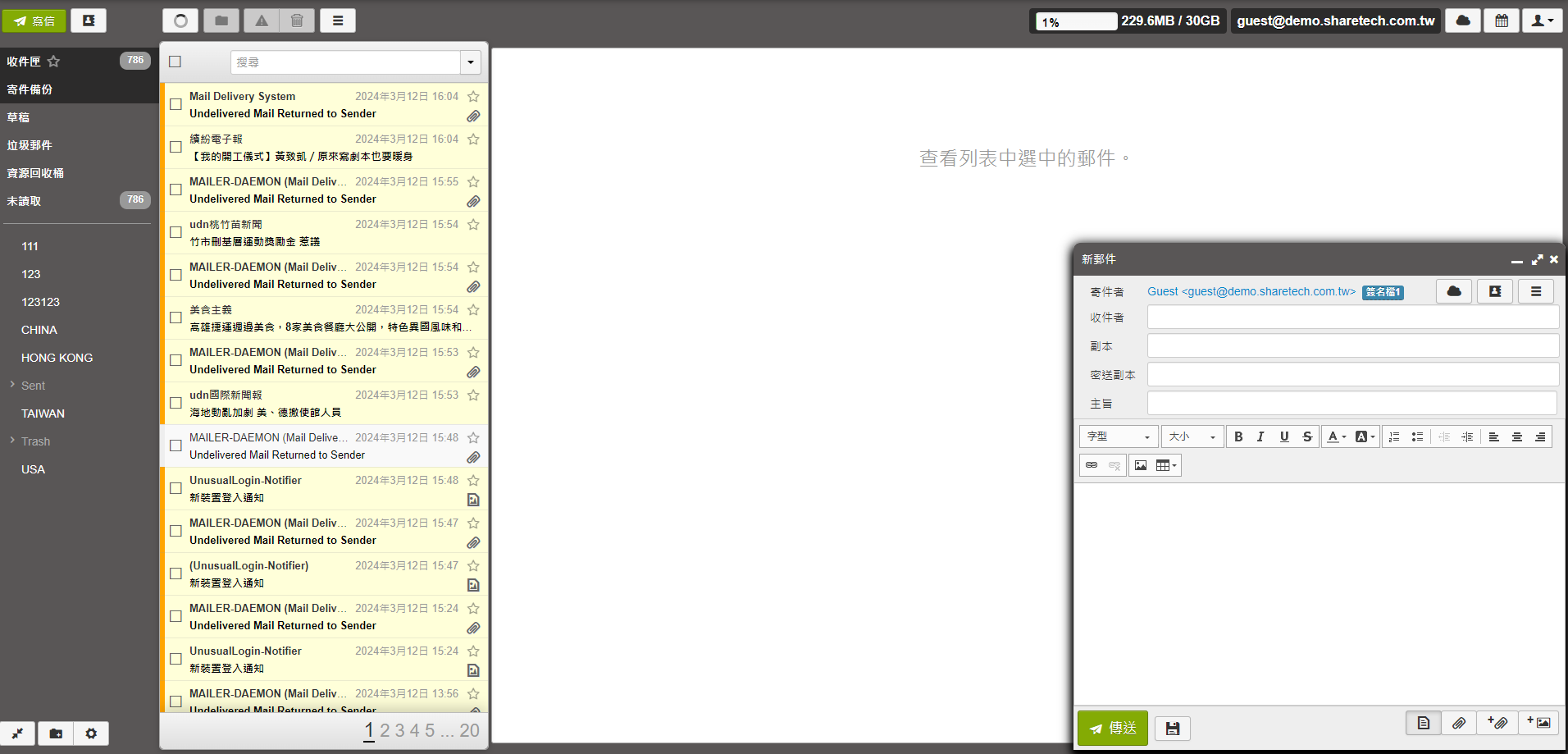Star the 繽紛電子報 email
This screenshot has height=754, width=1568.
473,139
